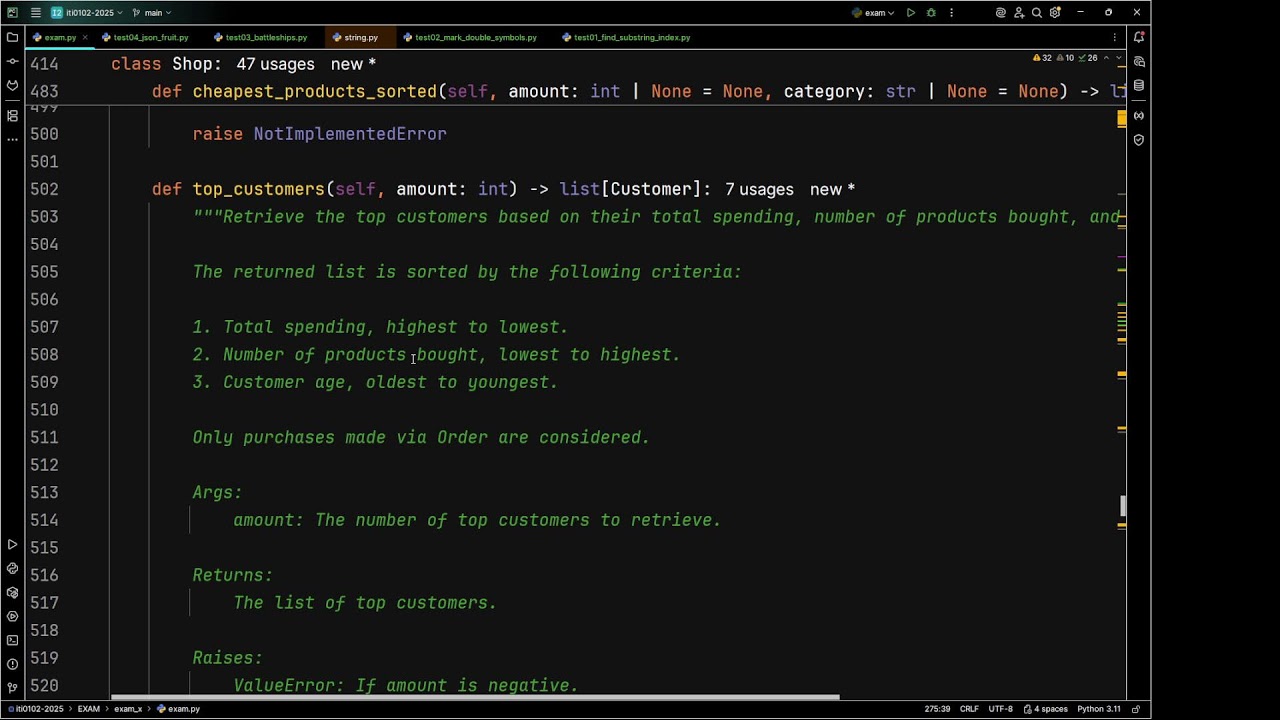Viewport: 1280px width, 720px height.
Task: Switch to test03_battleships.py tab
Action: (x=260, y=37)
